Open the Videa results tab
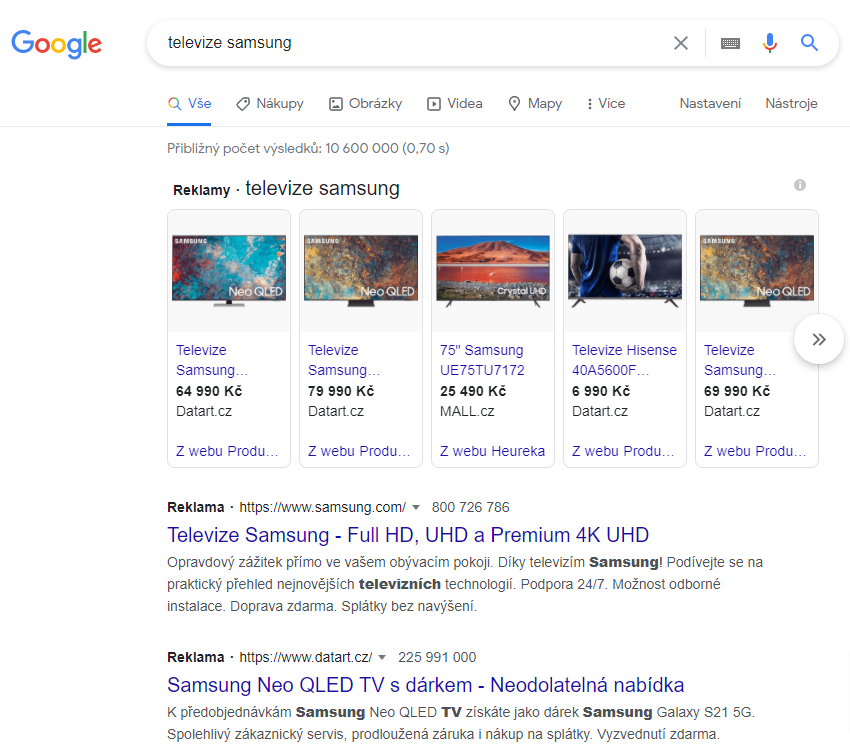The image size is (850, 755). [x=455, y=103]
